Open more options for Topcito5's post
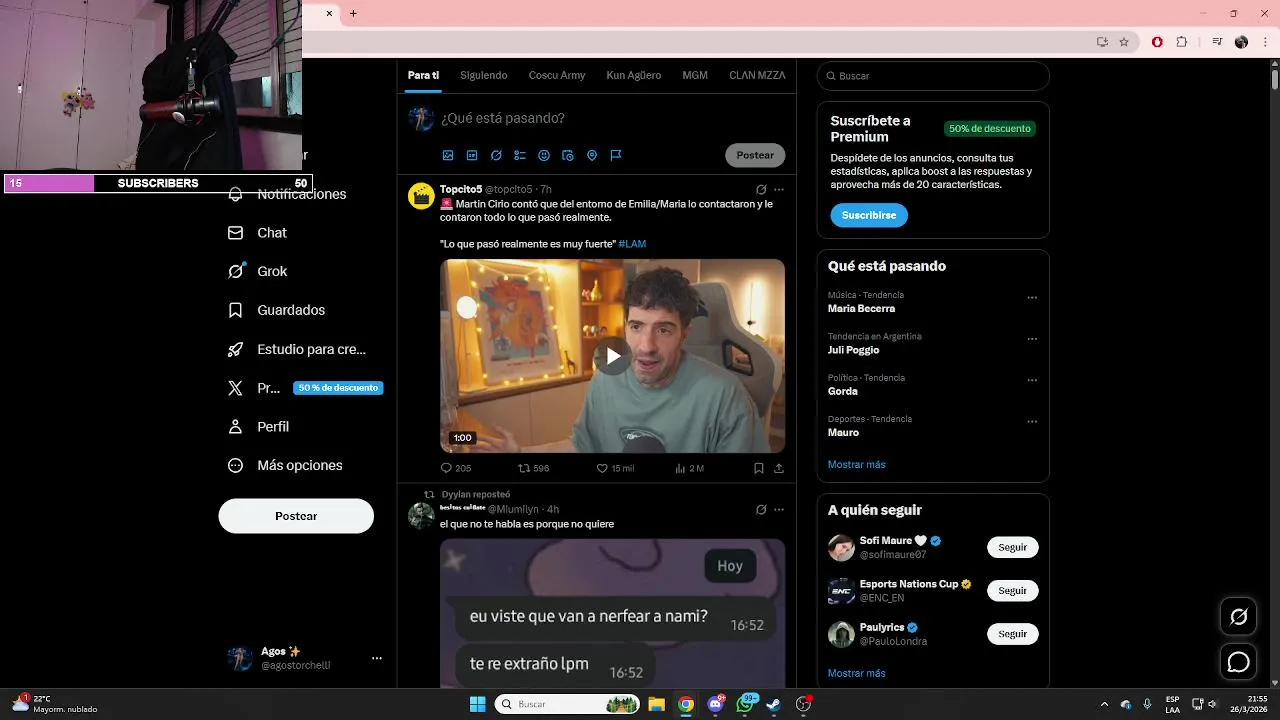 point(779,189)
